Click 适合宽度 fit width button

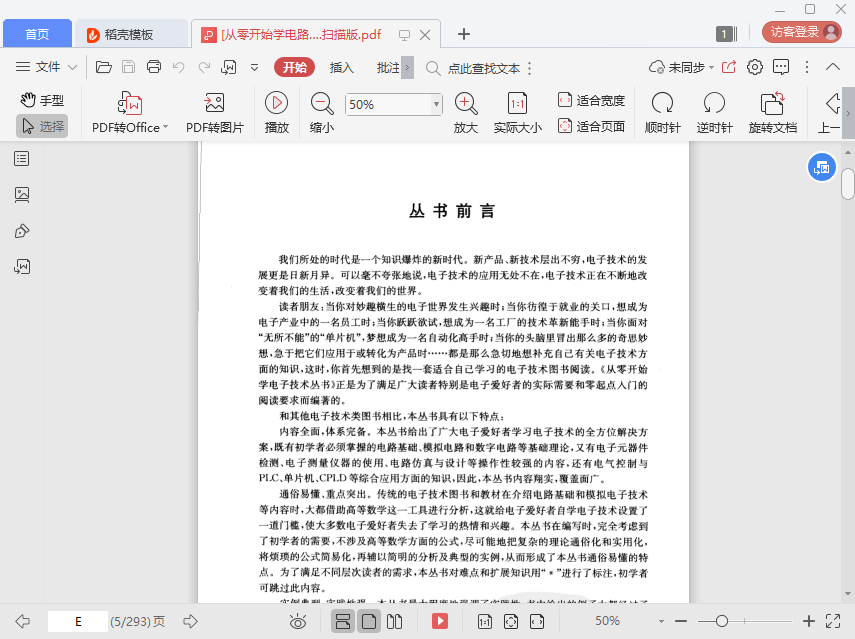tap(591, 100)
